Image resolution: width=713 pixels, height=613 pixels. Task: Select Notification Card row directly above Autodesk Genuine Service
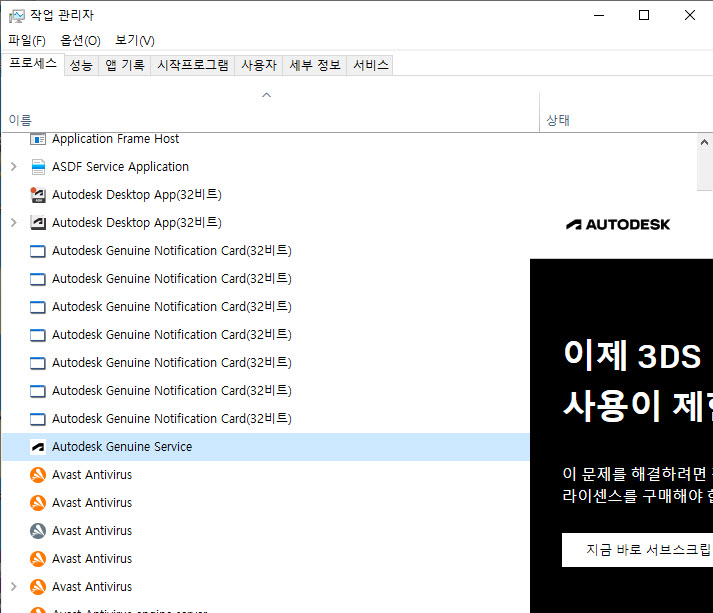(266, 419)
